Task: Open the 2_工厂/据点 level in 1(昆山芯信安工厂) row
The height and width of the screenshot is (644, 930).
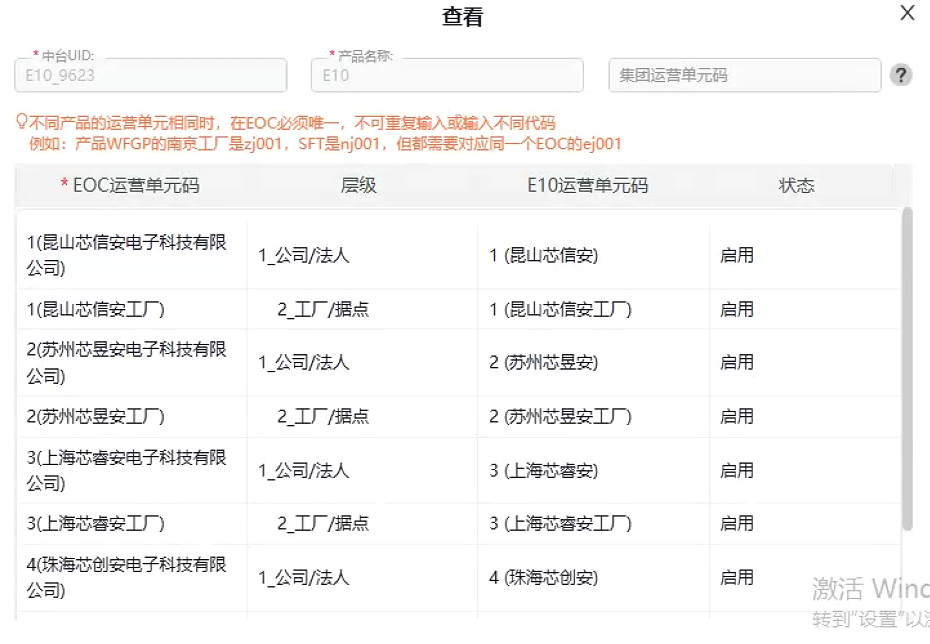Action: tap(322, 310)
